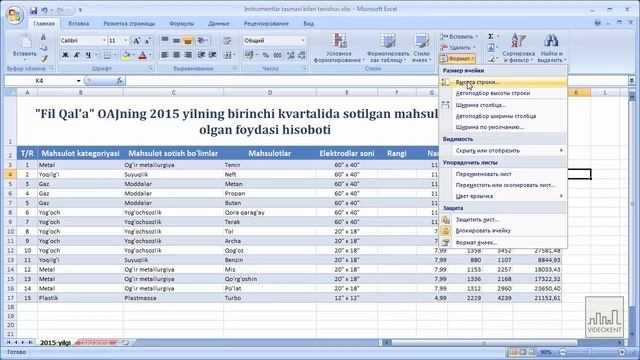
Task: Open Формат ячеек dialog entry
Action: pos(503,242)
